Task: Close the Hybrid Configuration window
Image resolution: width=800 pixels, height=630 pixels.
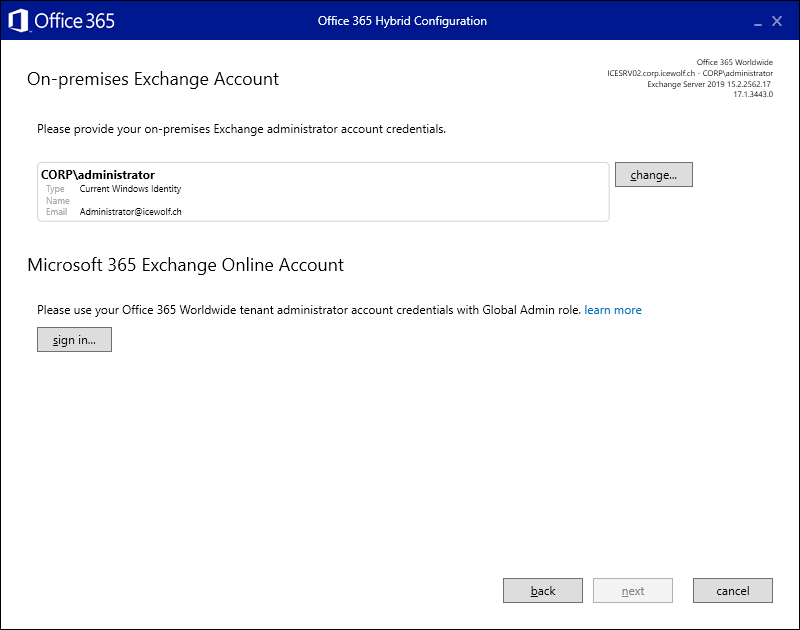Action: click(x=777, y=21)
